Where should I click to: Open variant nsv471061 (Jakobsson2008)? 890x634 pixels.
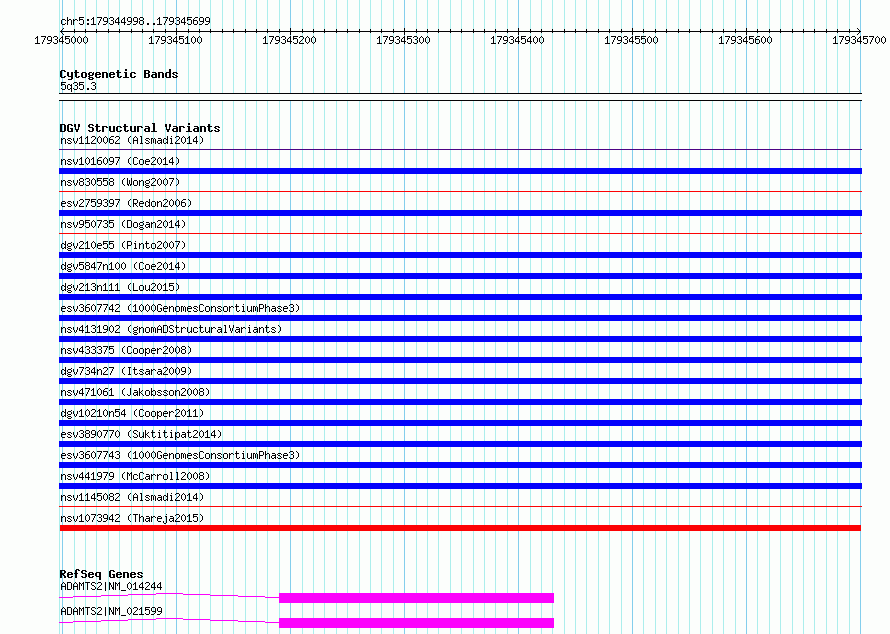tap(135, 392)
